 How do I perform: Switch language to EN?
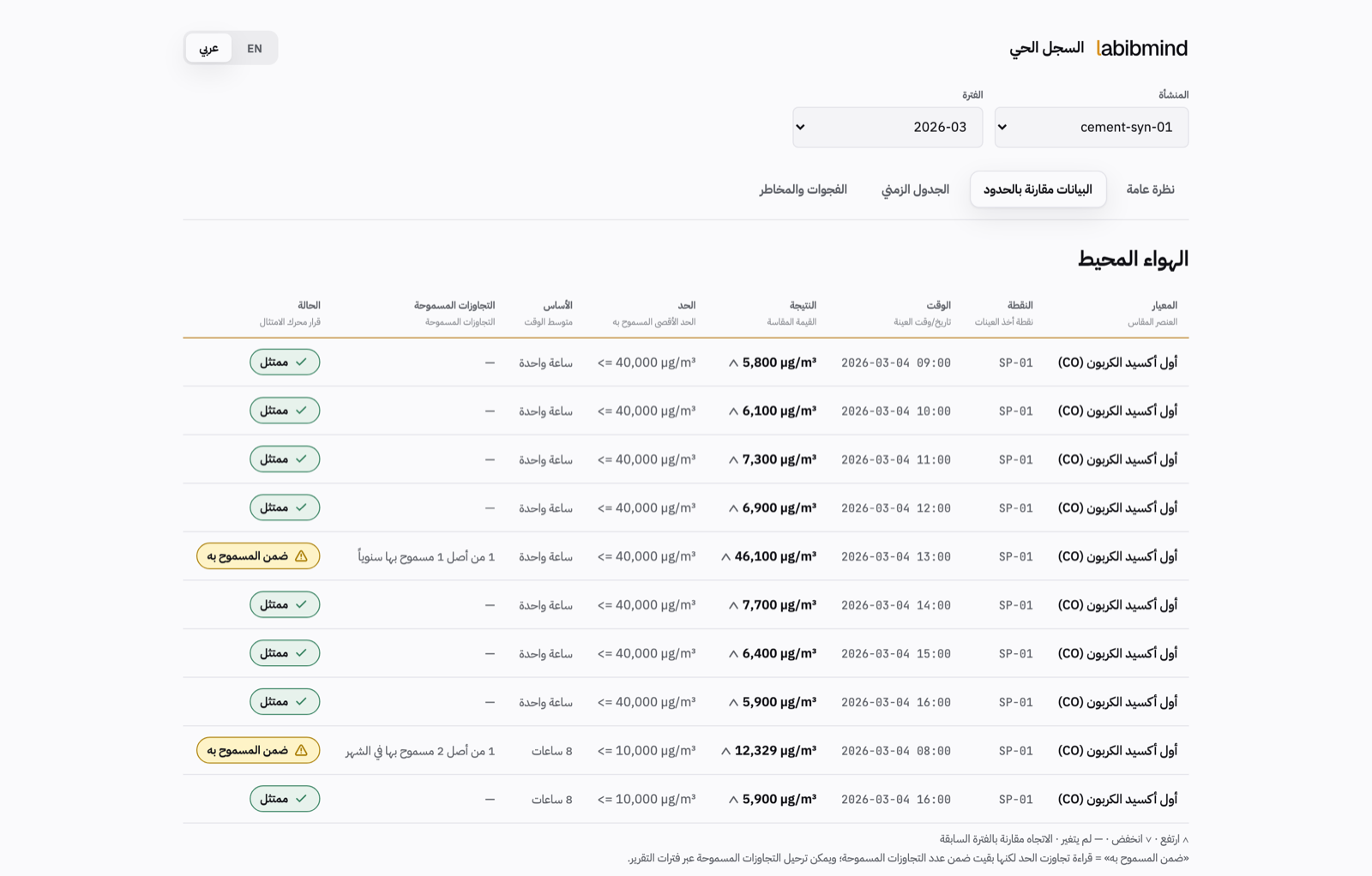tap(255, 48)
